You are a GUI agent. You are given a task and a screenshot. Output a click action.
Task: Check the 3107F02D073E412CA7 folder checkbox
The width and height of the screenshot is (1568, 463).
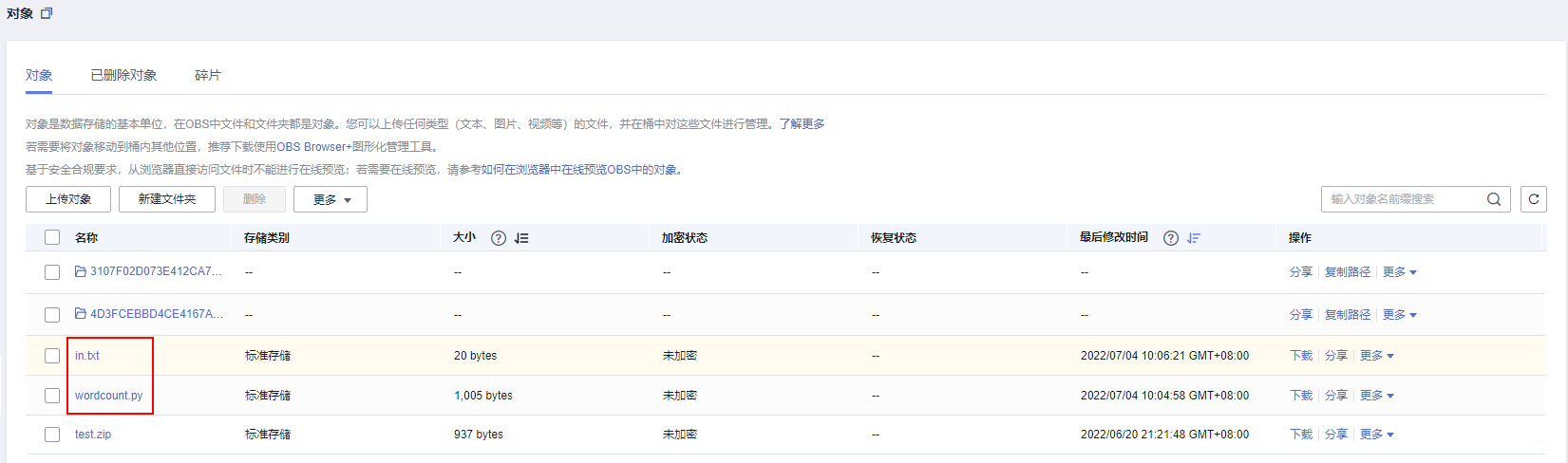coord(52,272)
